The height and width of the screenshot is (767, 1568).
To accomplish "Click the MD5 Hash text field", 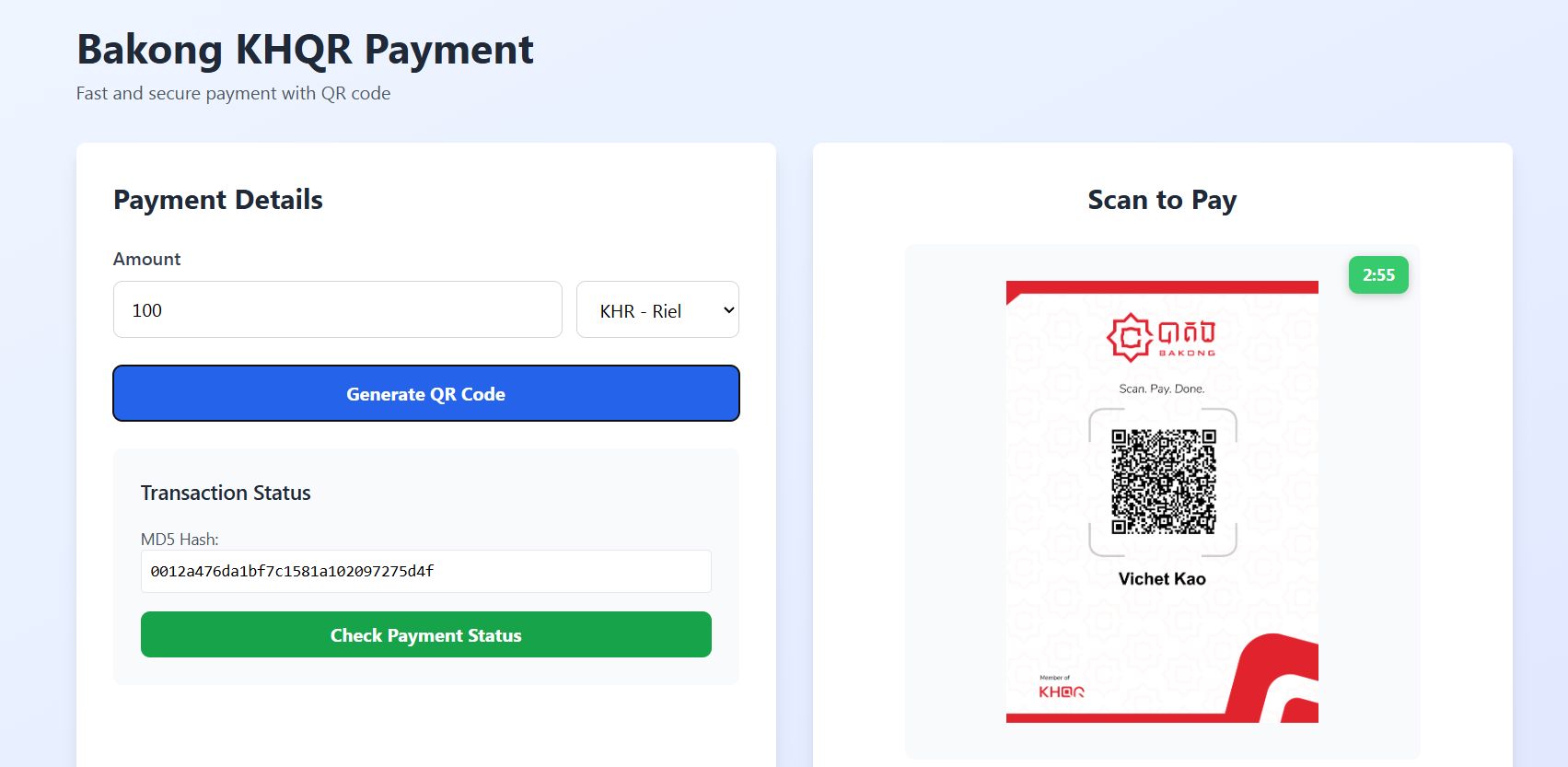I will click(426, 571).
